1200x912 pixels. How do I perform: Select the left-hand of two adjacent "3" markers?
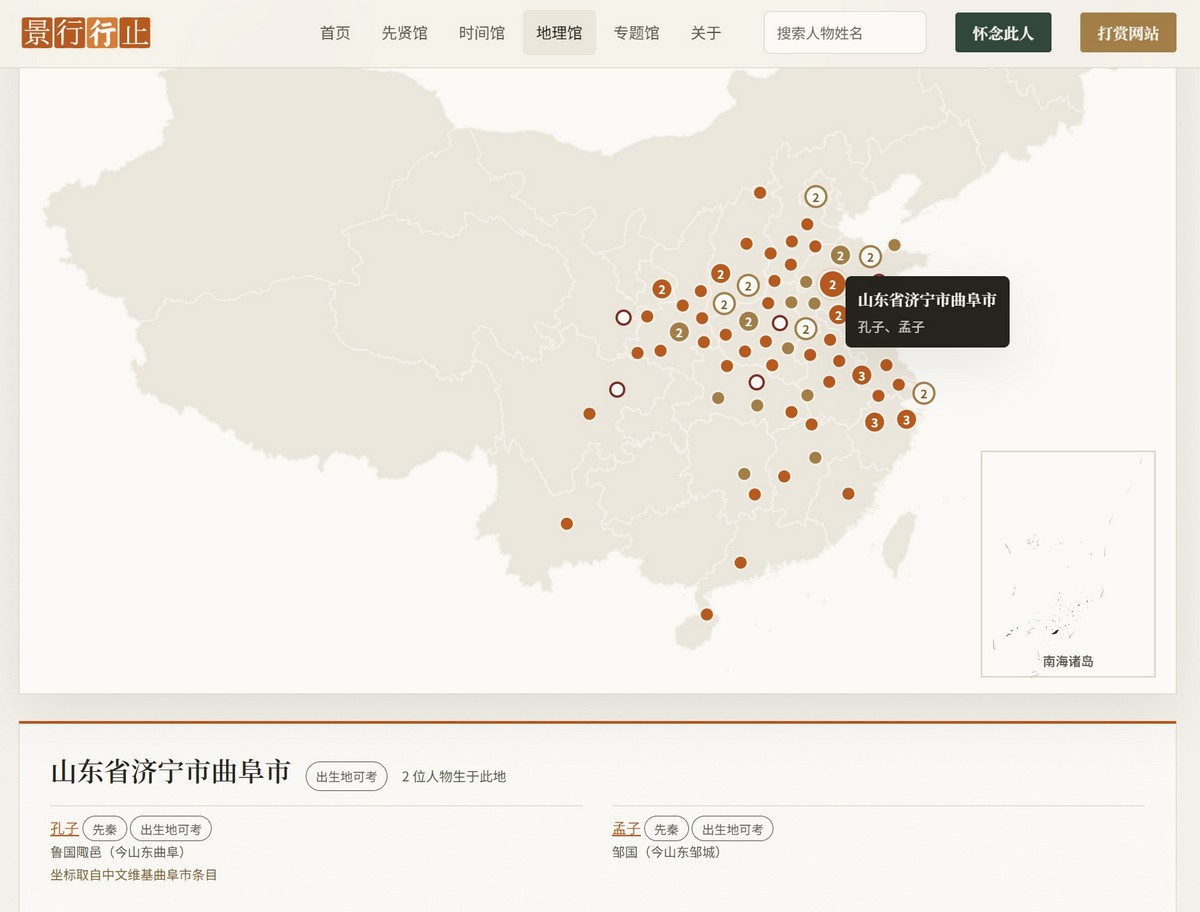(x=874, y=422)
